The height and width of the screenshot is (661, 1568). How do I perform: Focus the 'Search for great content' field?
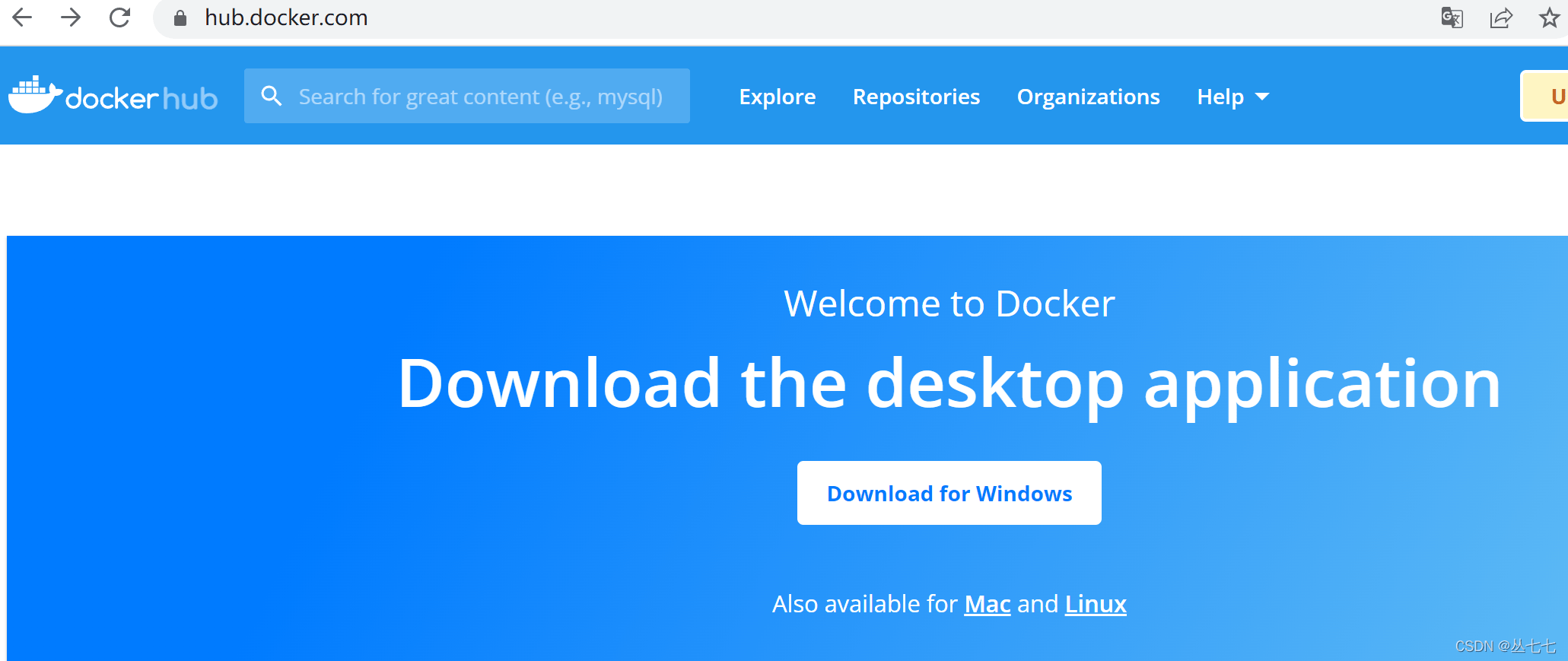(479, 97)
